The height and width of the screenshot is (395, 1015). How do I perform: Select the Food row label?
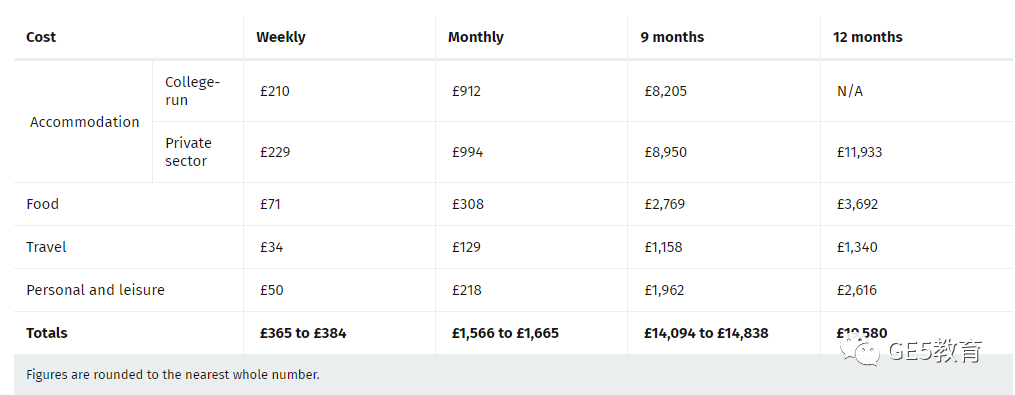(42, 204)
